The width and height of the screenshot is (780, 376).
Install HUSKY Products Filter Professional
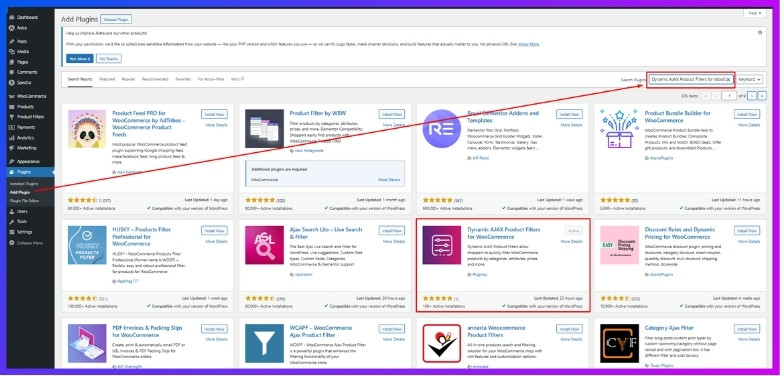(x=214, y=231)
